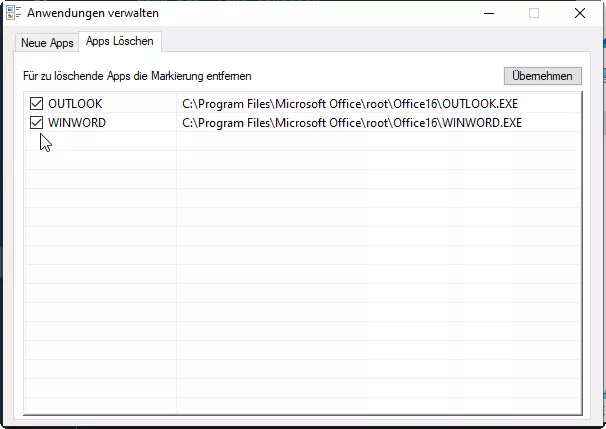Click the greyed-out maximize button
Viewport: 606px width, 429px height.
(534, 13)
